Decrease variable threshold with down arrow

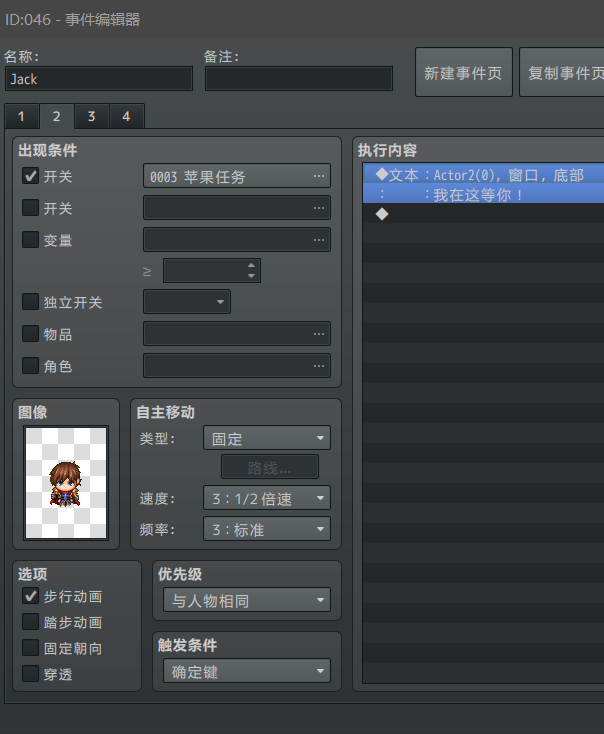pyautogui.click(x=251, y=276)
